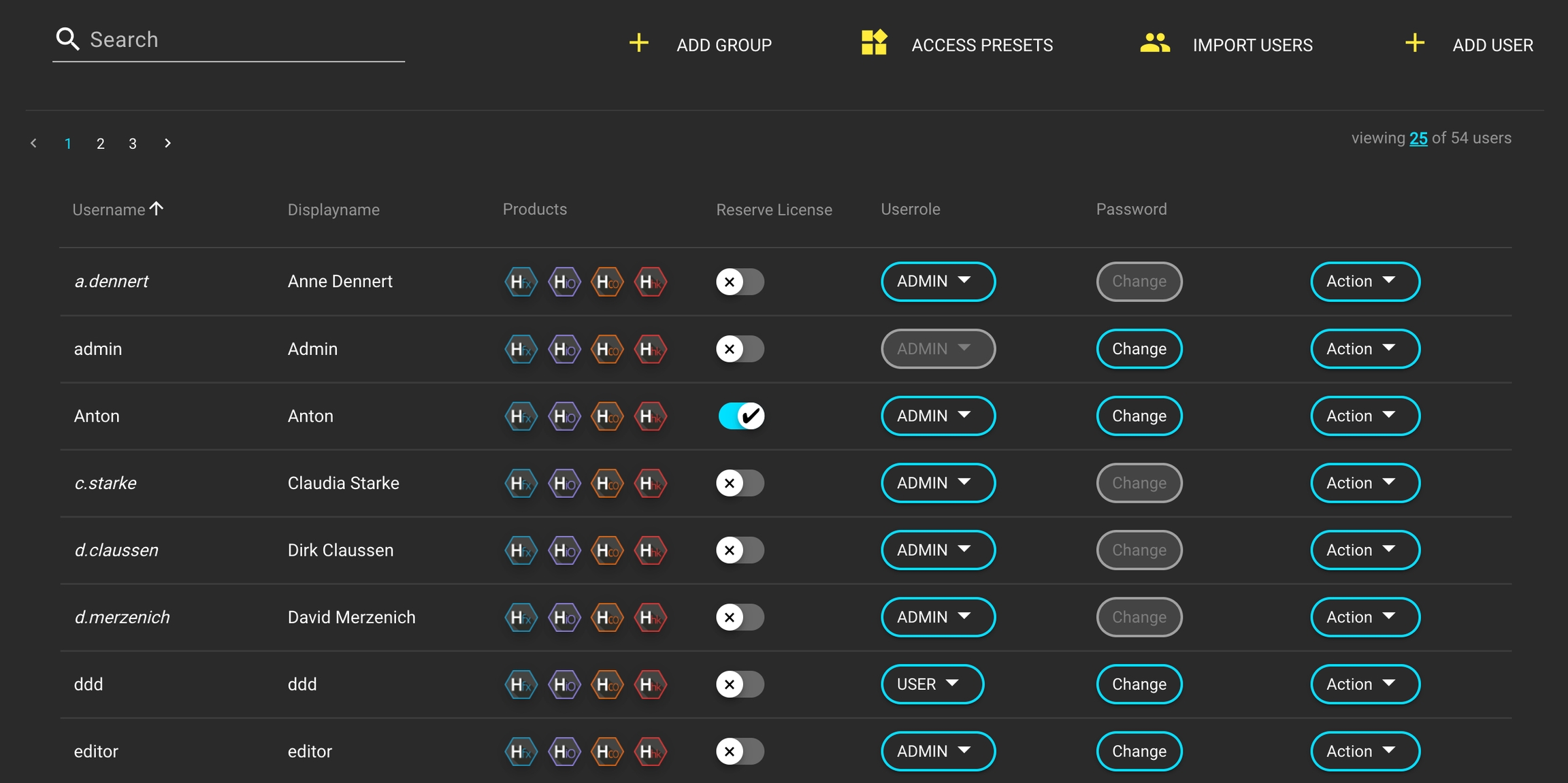The height and width of the screenshot is (783, 1568).
Task: Click the Hfx product icon for a.dennert
Action: [x=521, y=282]
